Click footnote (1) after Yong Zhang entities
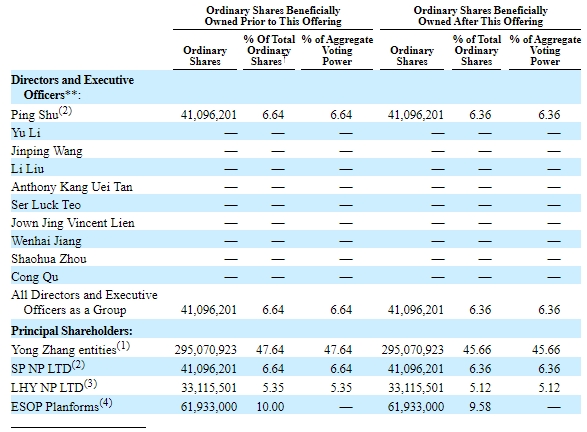 123,346
